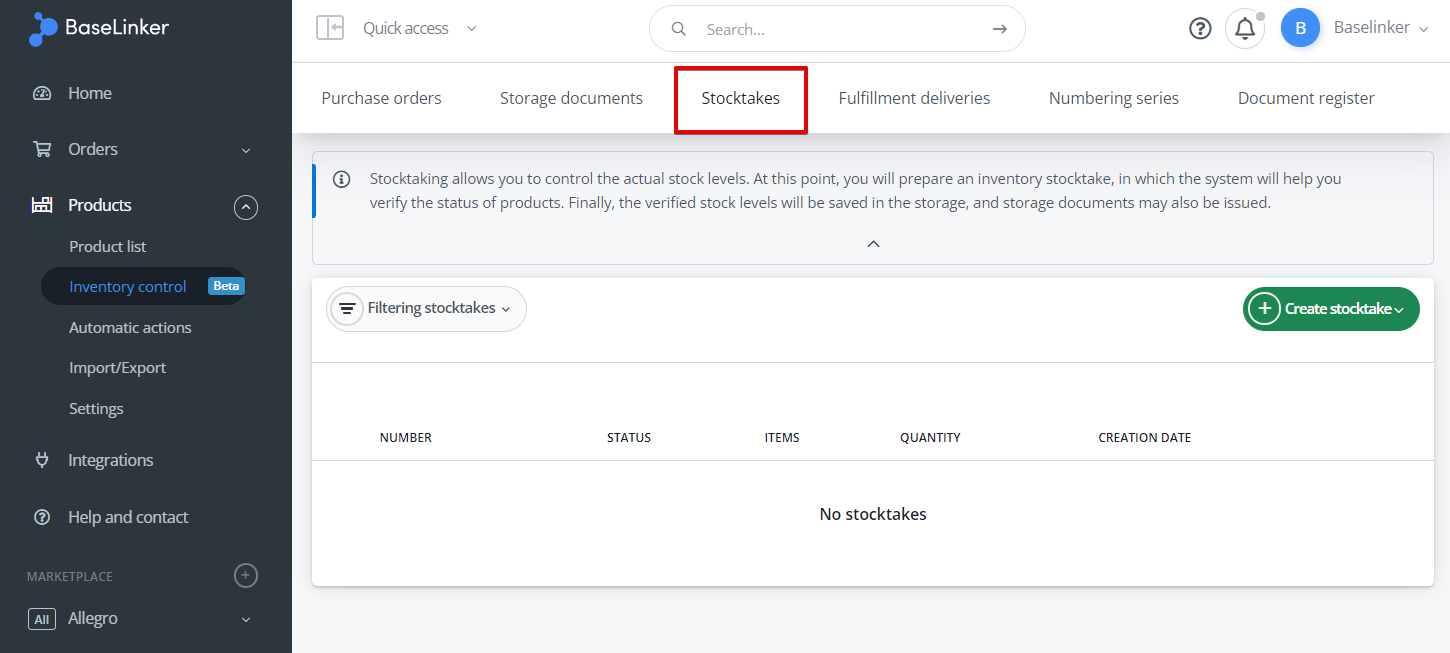Image resolution: width=1450 pixels, height=653 pixels.
Task: Expand the Orders submenu chevron
Action: click(246, 150)
